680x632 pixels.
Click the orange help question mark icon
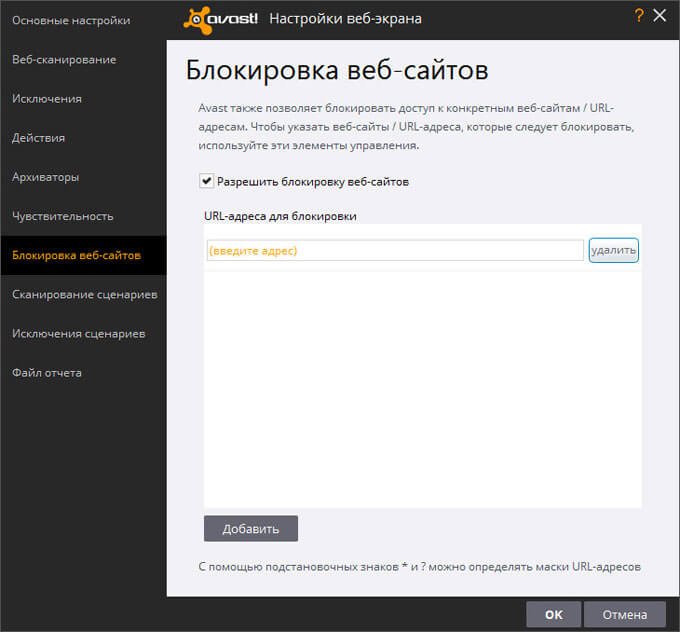[x=638, y=16]
